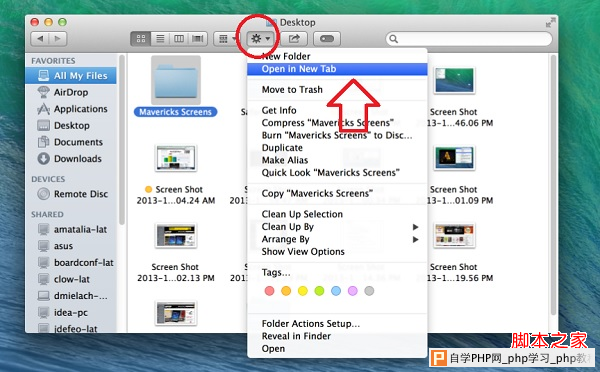Image resolution: width=600 pixels, height=372 pixels.
Task: Open AirDrop in the sidebar
Action: click(x=71, y=92)
